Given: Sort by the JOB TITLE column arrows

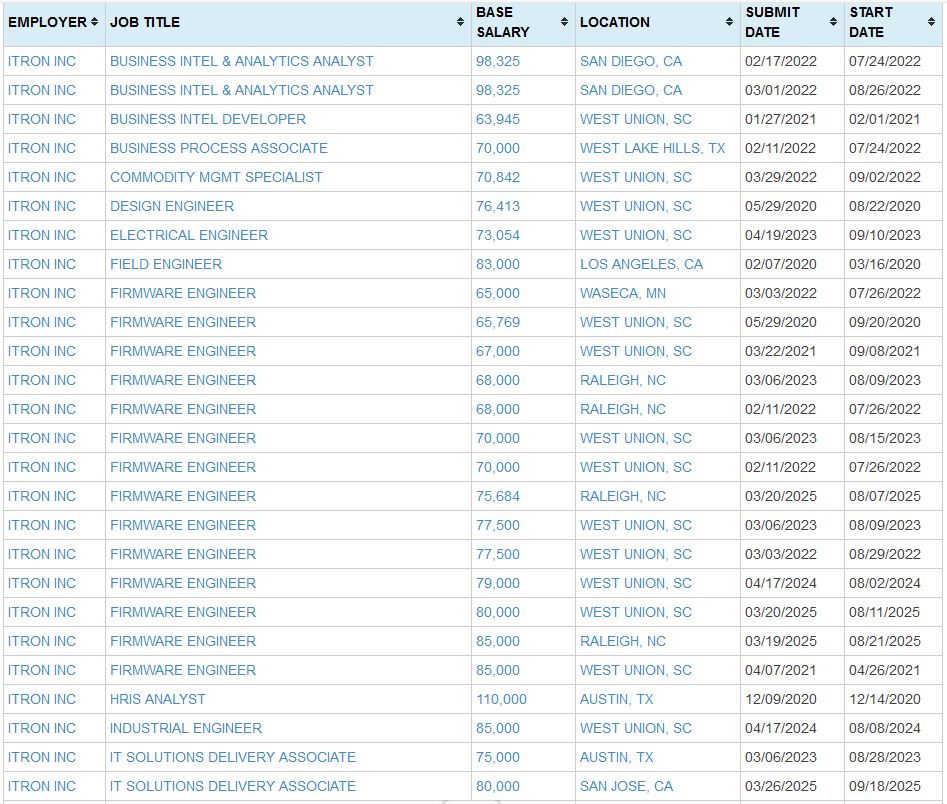Looking at the screenshot, I should click(460, 22).
